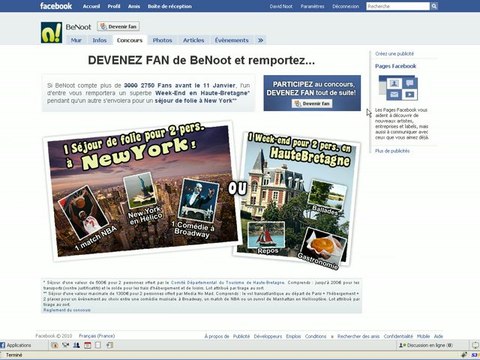Open the Accueil menu item
Screen dimensions: 480x360
(x=91, y=6)
